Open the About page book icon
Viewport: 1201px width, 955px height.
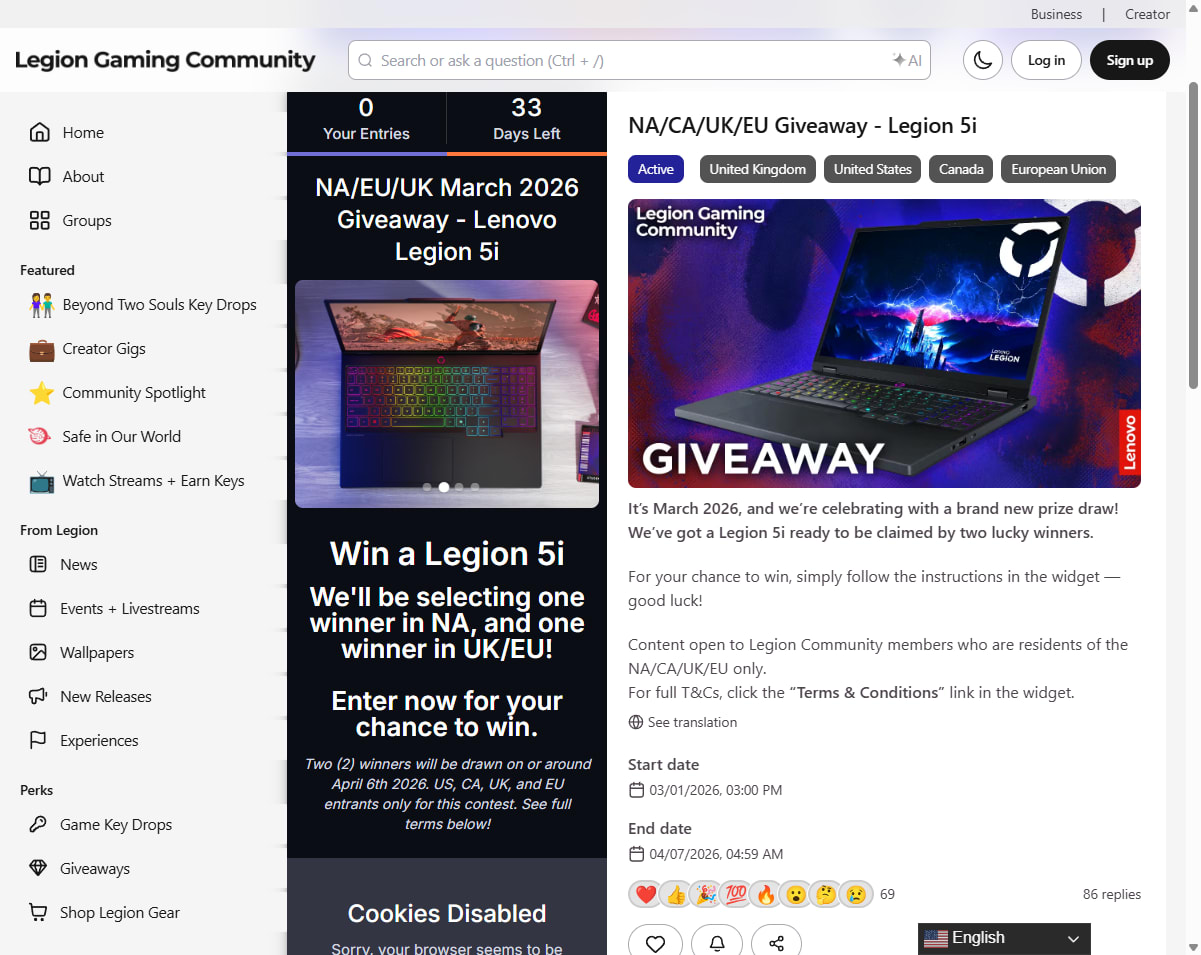(x=40, y=177)
